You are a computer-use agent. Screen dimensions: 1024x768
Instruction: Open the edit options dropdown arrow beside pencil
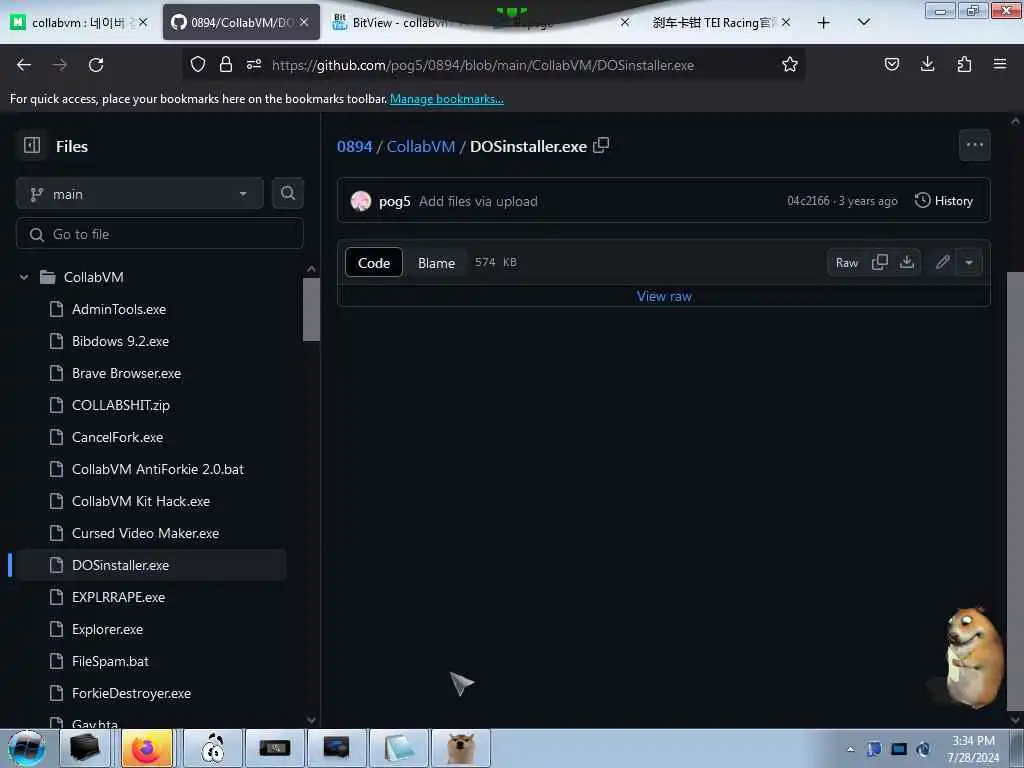tap(969, 263)
